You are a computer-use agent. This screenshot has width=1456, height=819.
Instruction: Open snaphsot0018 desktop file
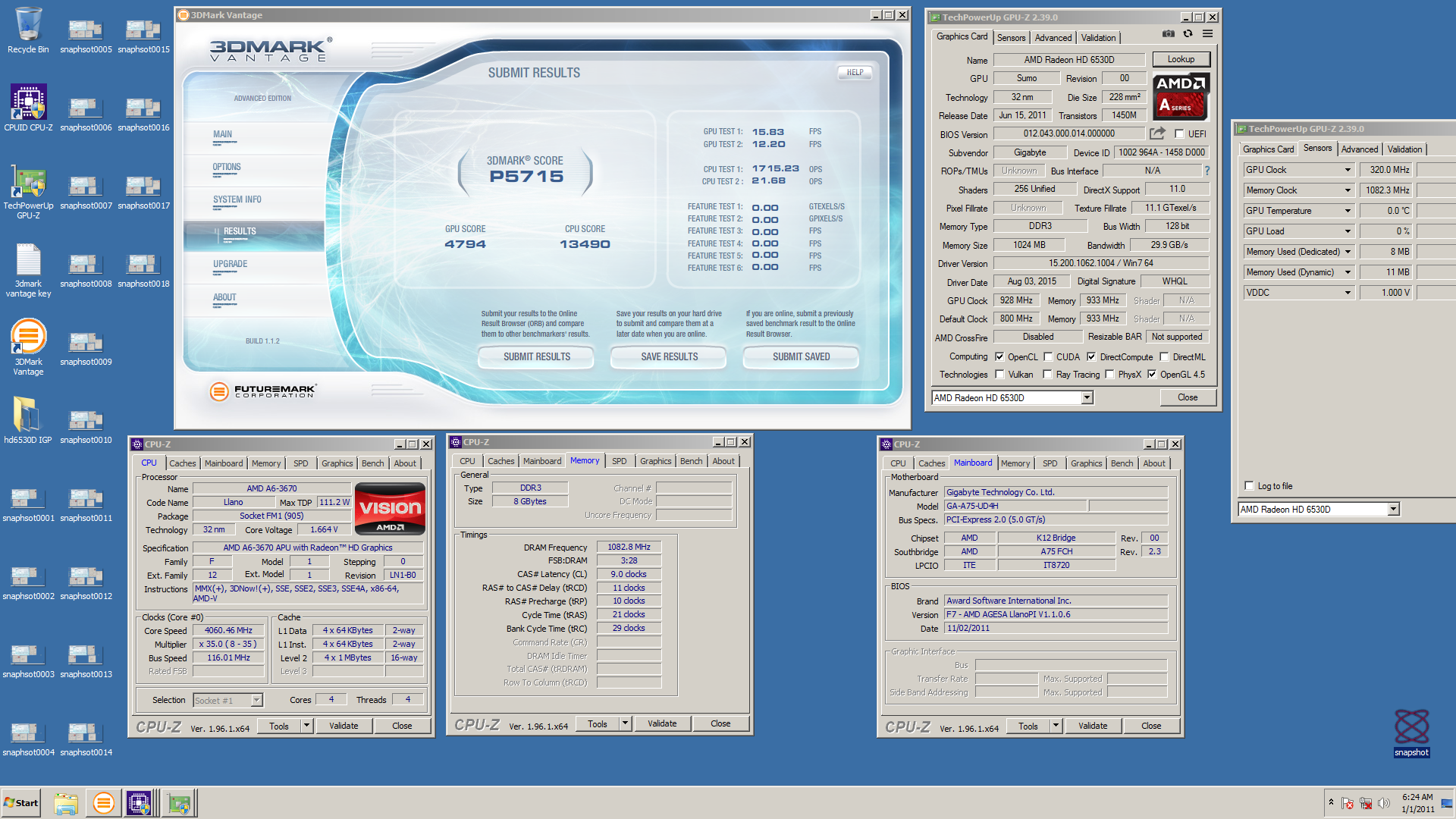tap(143, 270)
